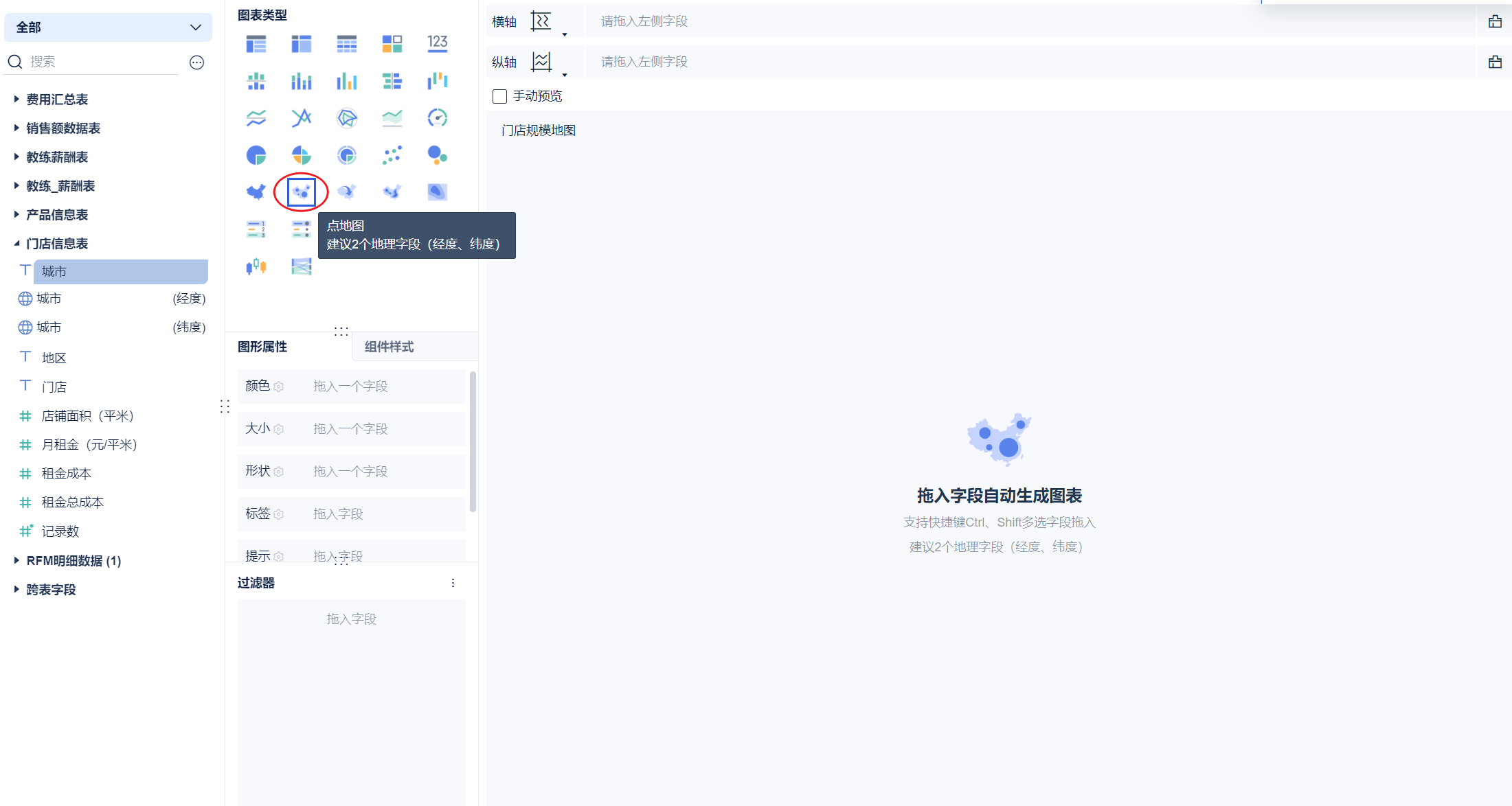Select the candlestick chart icon
The width and height of the screenshot is (1512, 806).
pyautogui.click(x=256, y=266)
